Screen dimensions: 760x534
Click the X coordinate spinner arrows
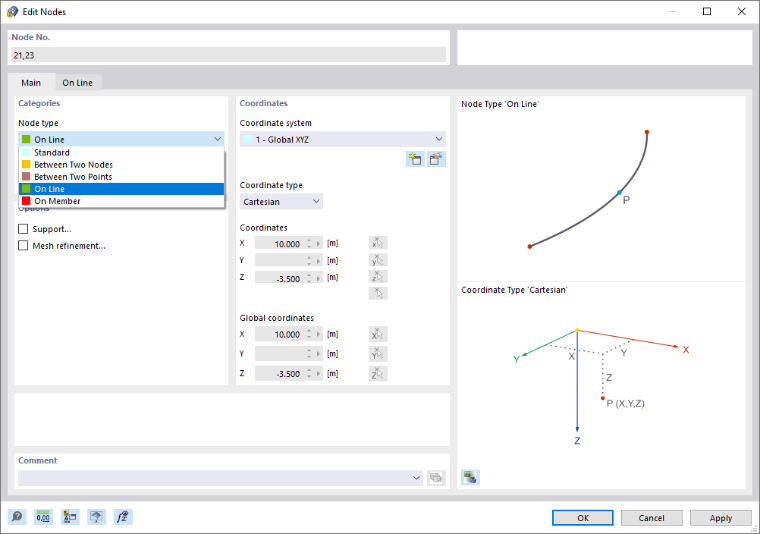(x=309, y=244)
